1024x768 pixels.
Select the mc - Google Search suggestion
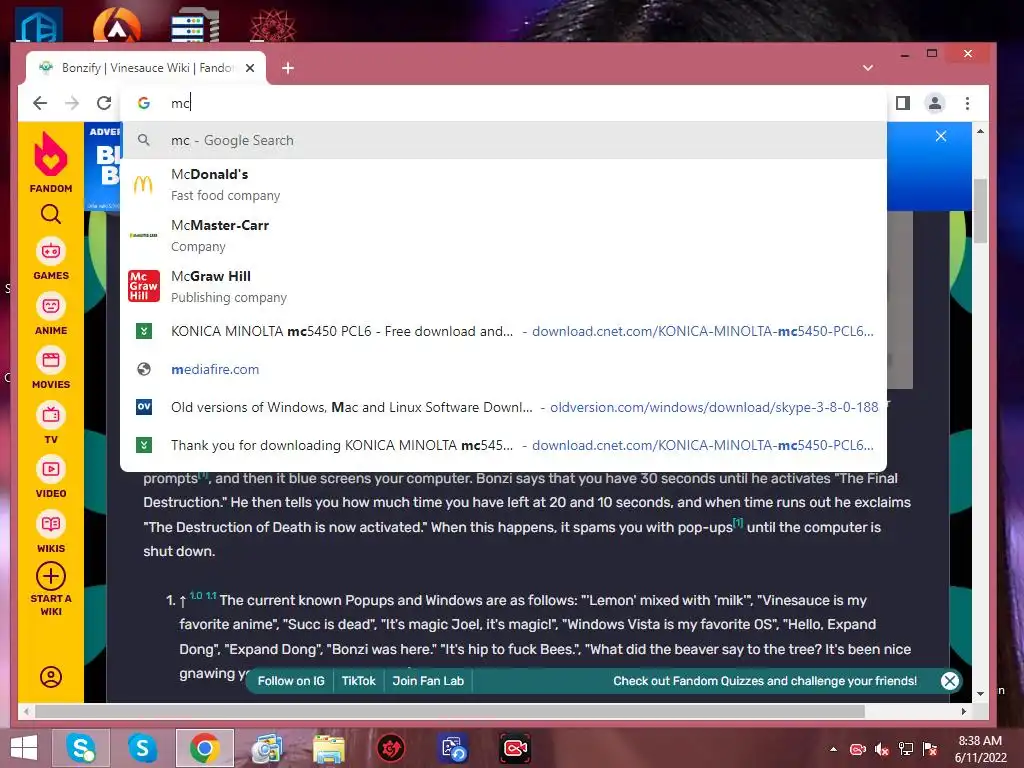(x=503, y=140)
